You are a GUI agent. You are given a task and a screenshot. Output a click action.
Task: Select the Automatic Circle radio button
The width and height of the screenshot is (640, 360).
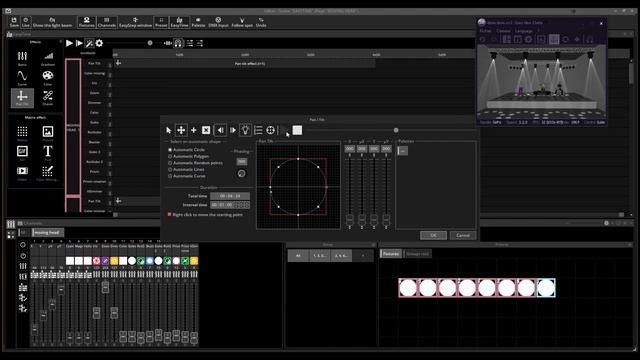170,150
